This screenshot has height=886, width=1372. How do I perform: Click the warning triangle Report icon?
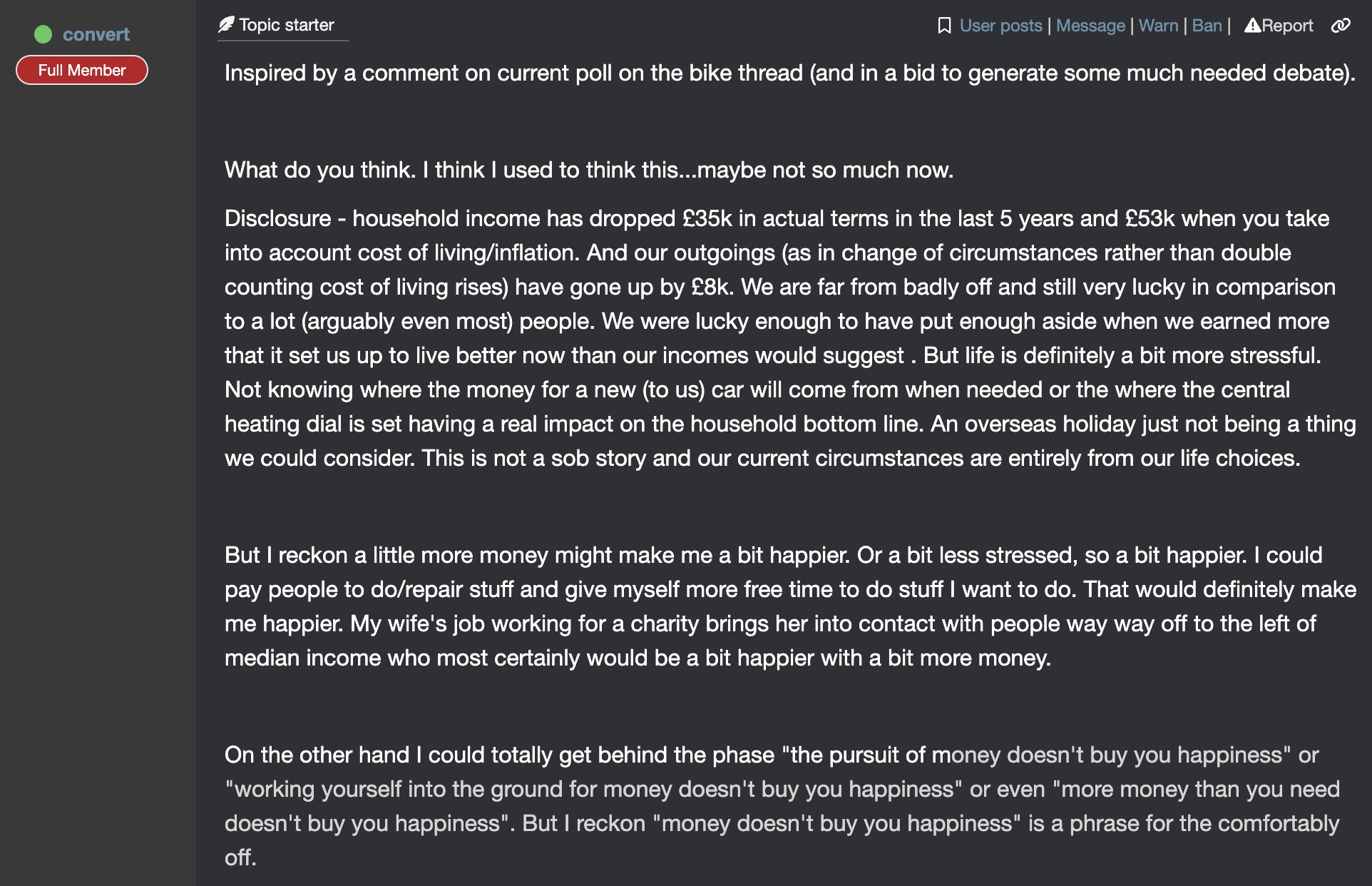pyautogui.click(x=1252, y=26)
